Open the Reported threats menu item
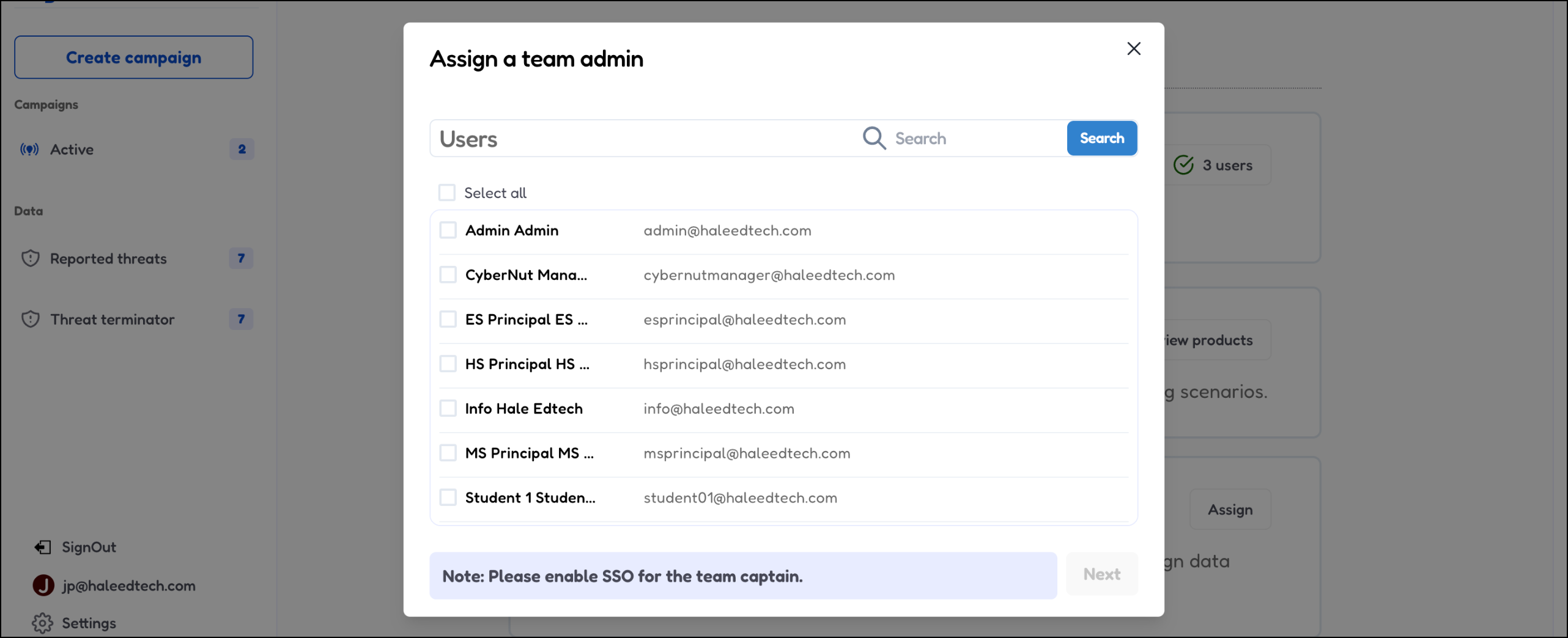Screen dimensions: 1568x638 [x=108, y=258]
